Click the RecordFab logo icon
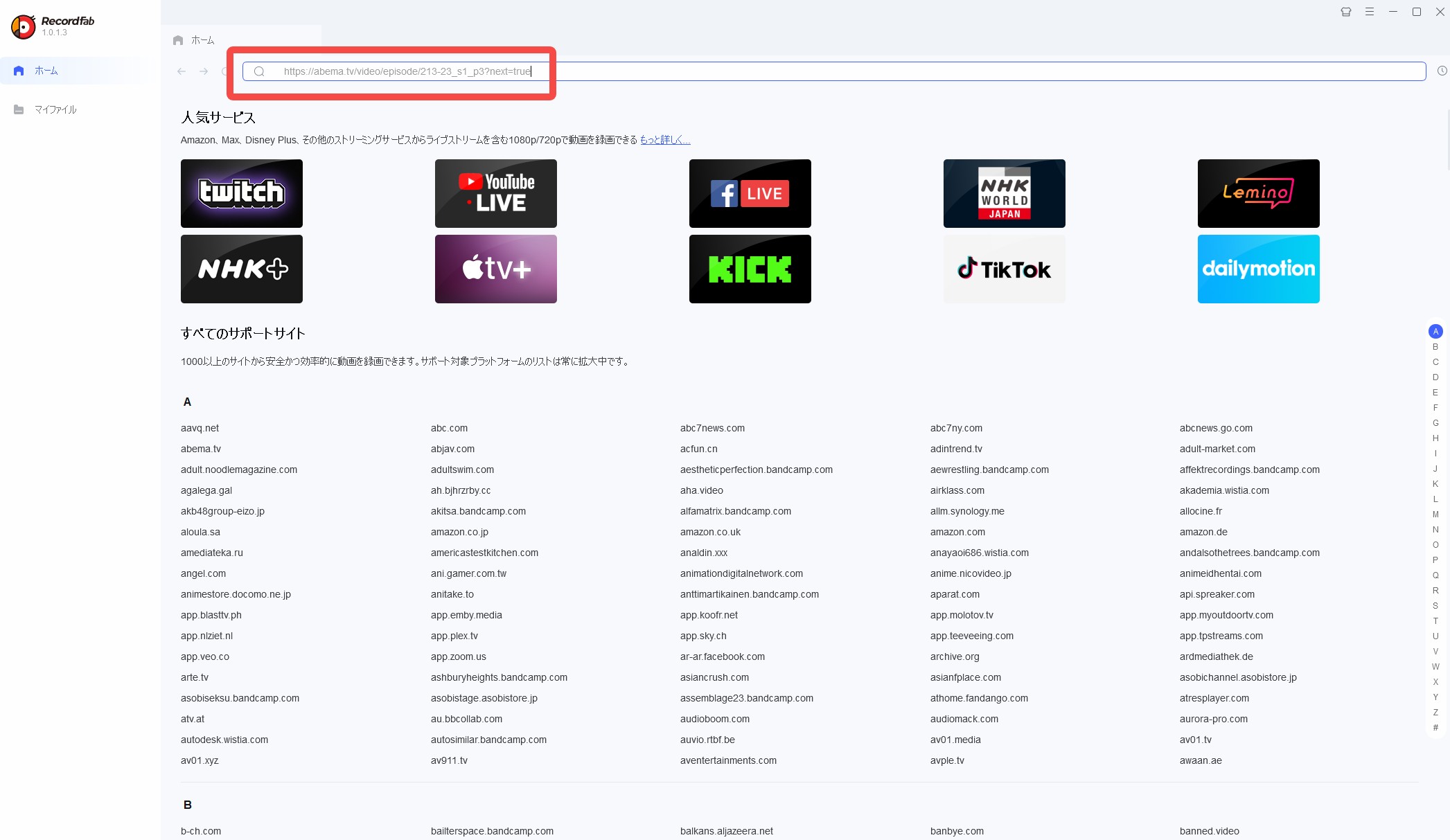 pyautogui.click(x=23, y=26)
